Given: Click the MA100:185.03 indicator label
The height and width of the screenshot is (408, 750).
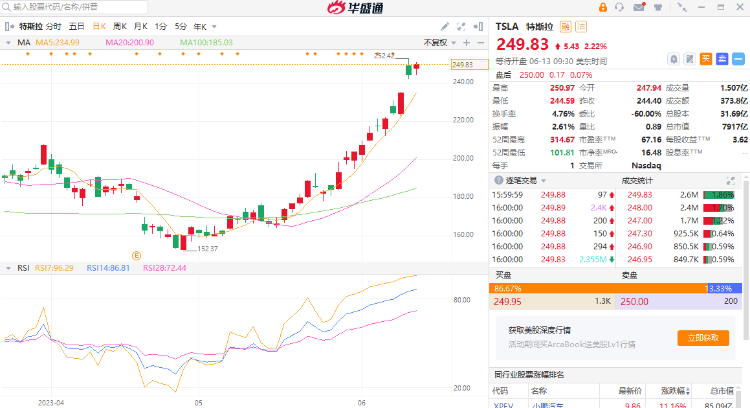Looking at the screenshot, I should coord(206,43).
